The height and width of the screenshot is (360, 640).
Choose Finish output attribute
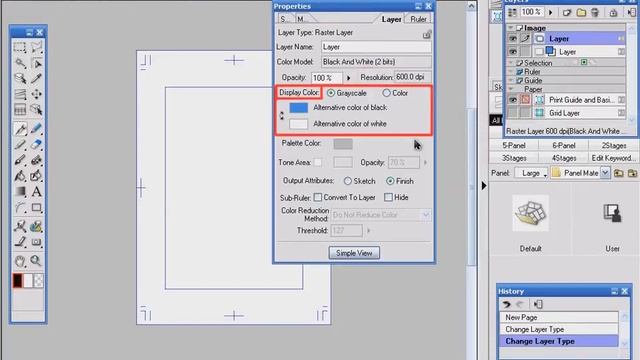click(x=390, y=181)
